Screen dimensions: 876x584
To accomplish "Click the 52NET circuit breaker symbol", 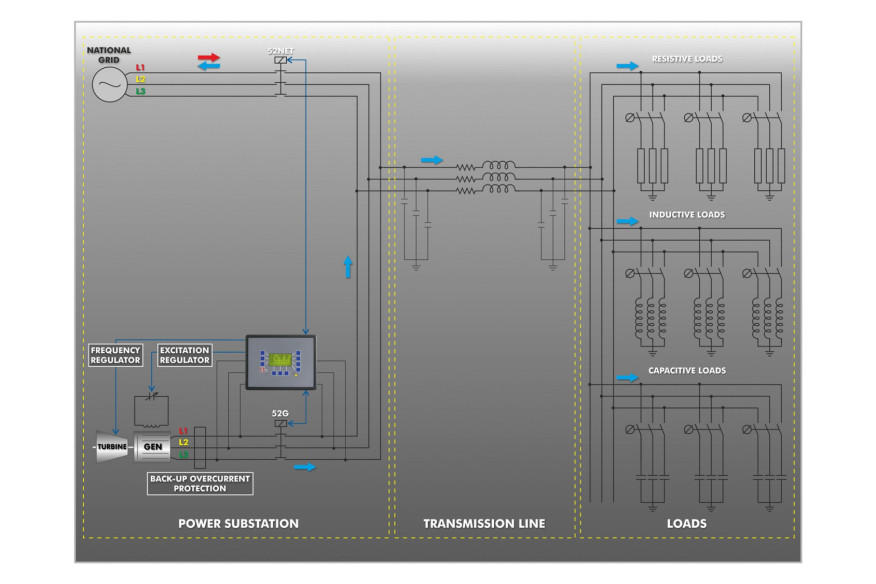I will pyautogui.click(x=281, y=62).
